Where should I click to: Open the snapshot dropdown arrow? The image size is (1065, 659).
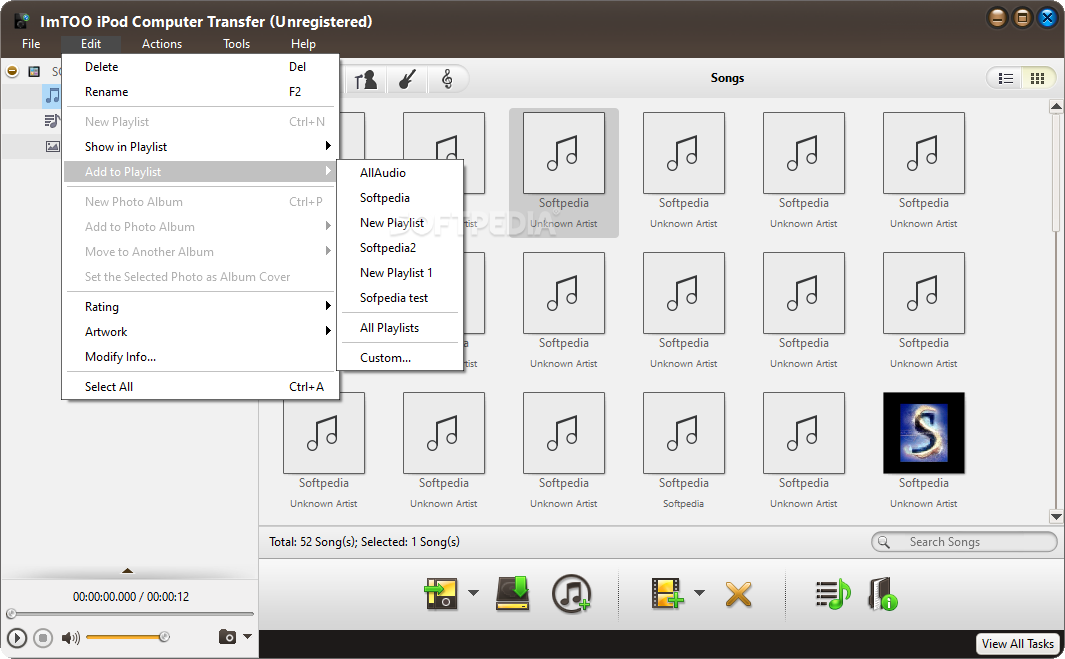[x=247, y=637]
